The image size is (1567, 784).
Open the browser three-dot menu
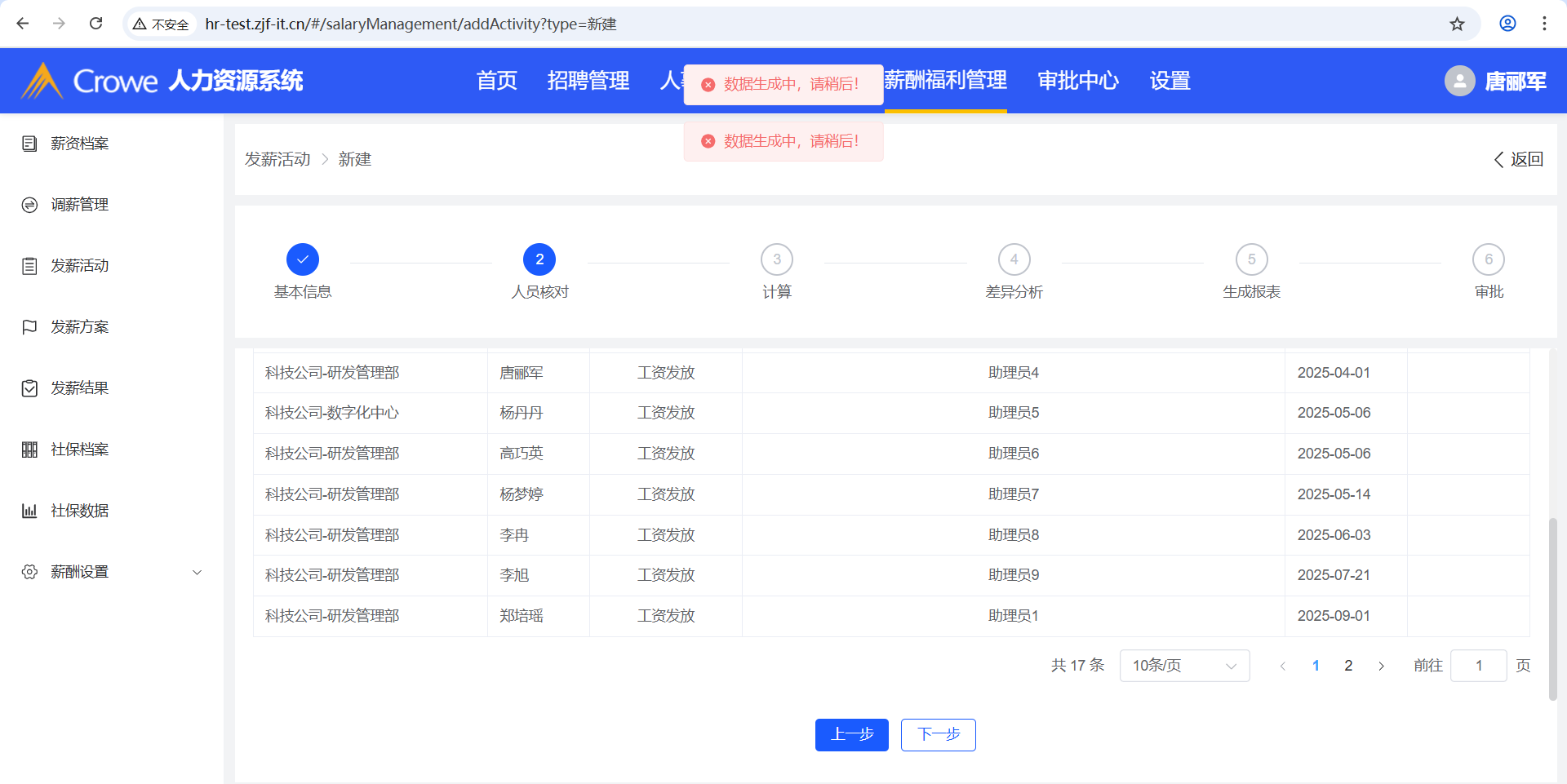click(x=1544, y=24)
